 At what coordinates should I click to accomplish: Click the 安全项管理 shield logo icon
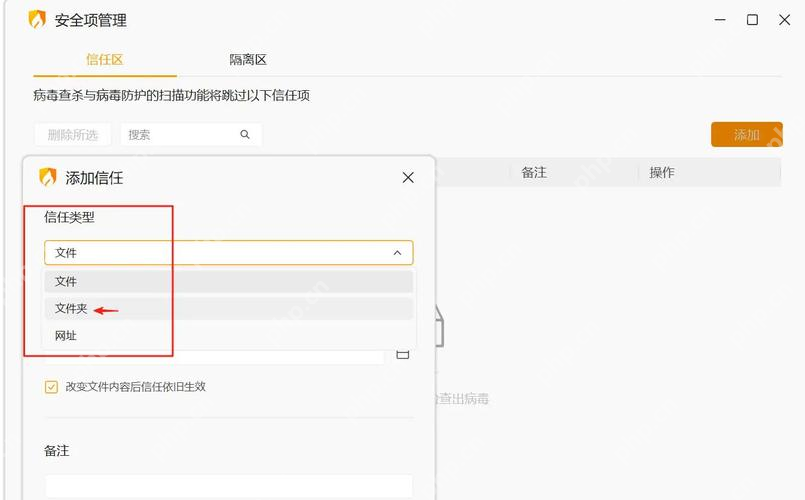(x=37, y=20)
